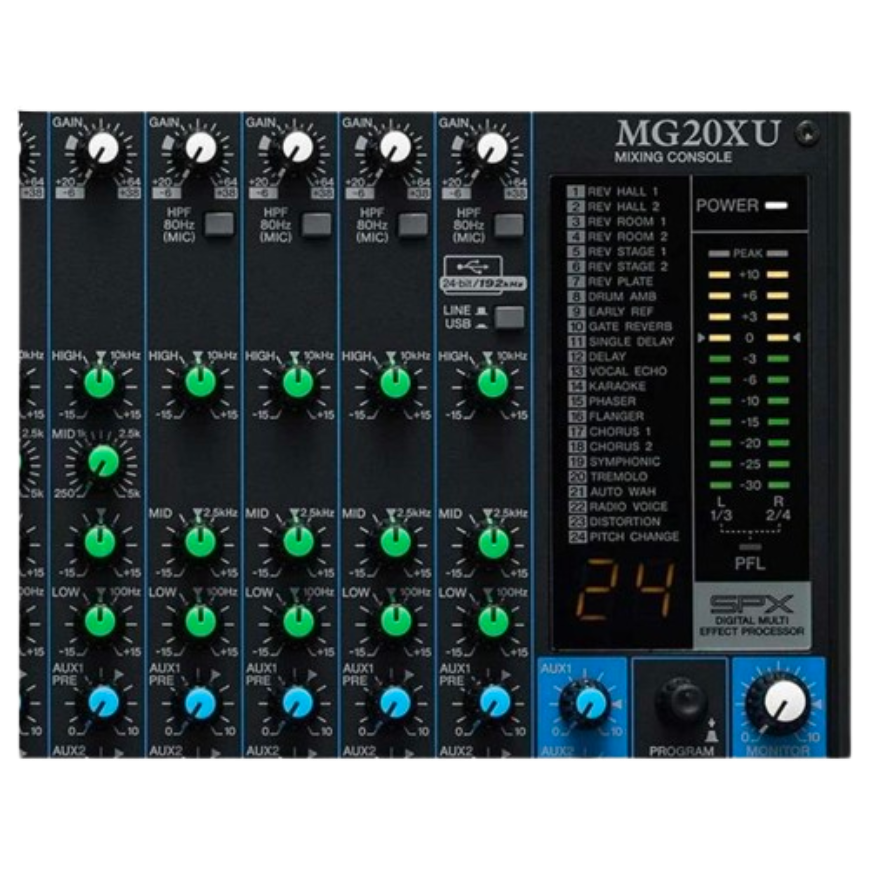The width and height of the screenshot is (870, 870).
Task: Click the L 1/3 meter channel label
Action: (721, 509)
